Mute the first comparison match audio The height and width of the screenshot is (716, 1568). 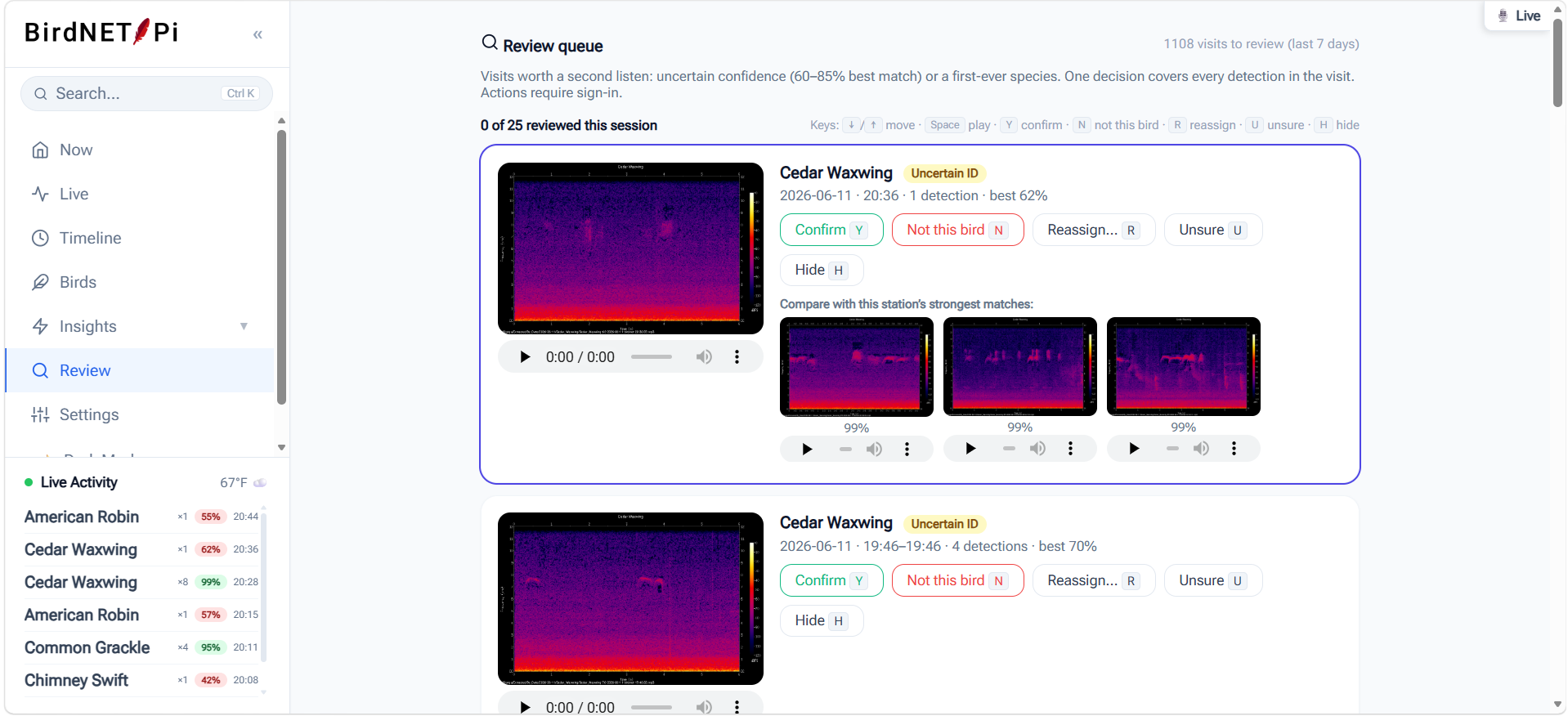[x=874, y=449]
